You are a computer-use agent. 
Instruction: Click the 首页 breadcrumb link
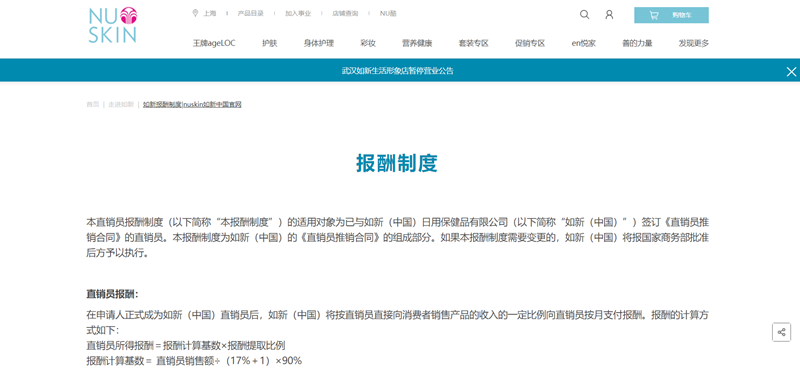click(92, 105)
